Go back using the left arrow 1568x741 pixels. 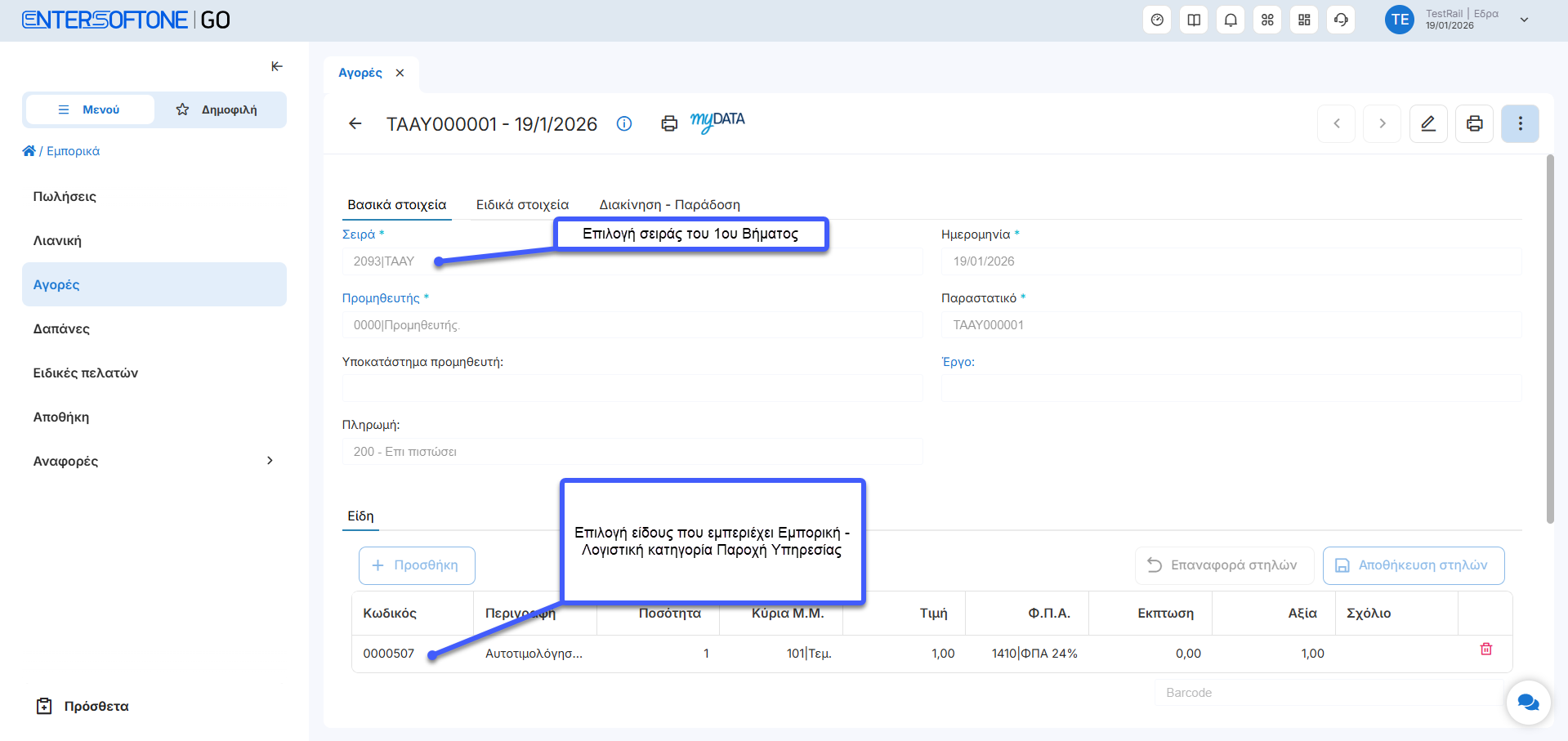click(x=355, y=123)
